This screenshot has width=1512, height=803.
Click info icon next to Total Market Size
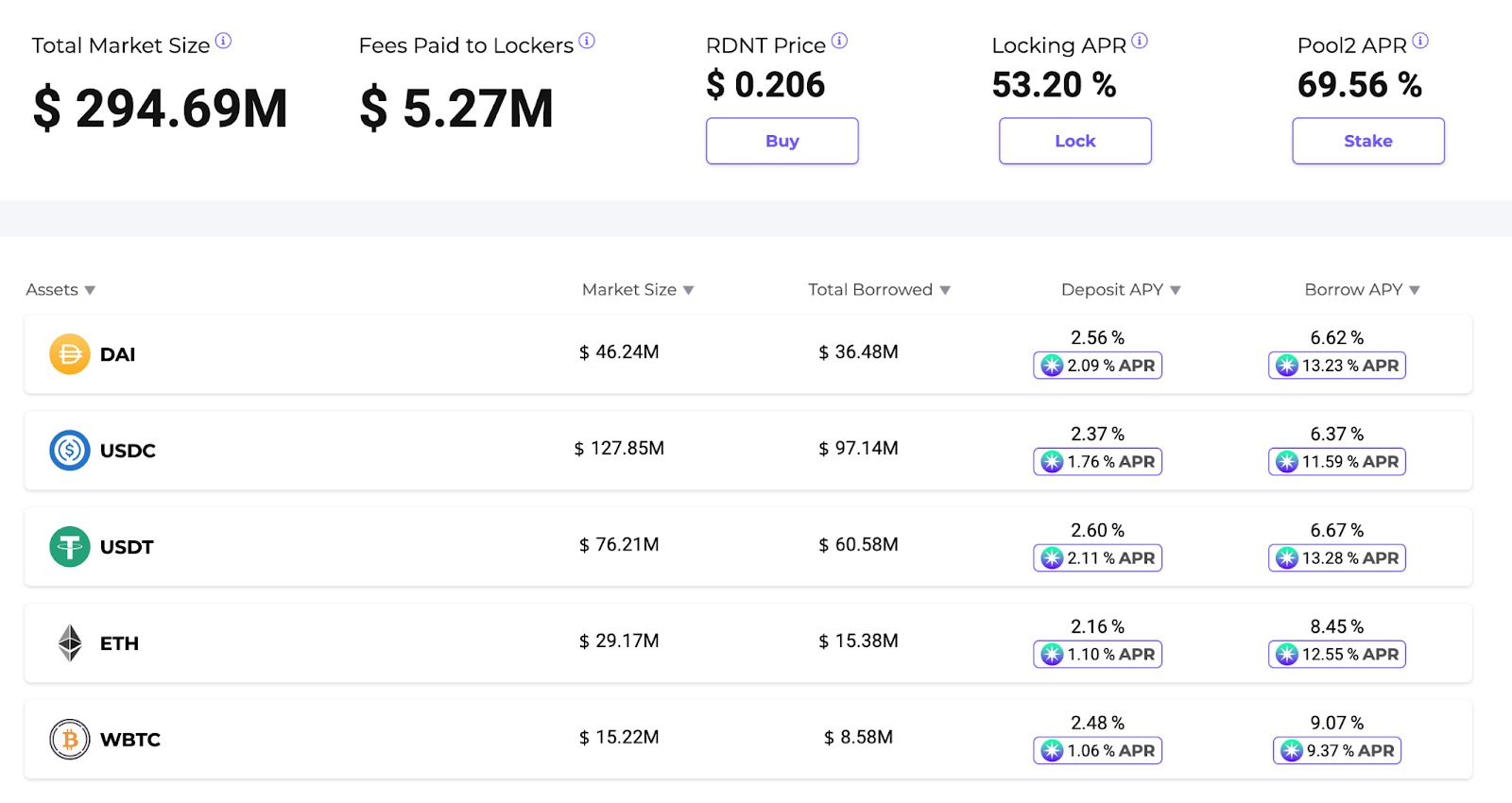coord(223,41)
